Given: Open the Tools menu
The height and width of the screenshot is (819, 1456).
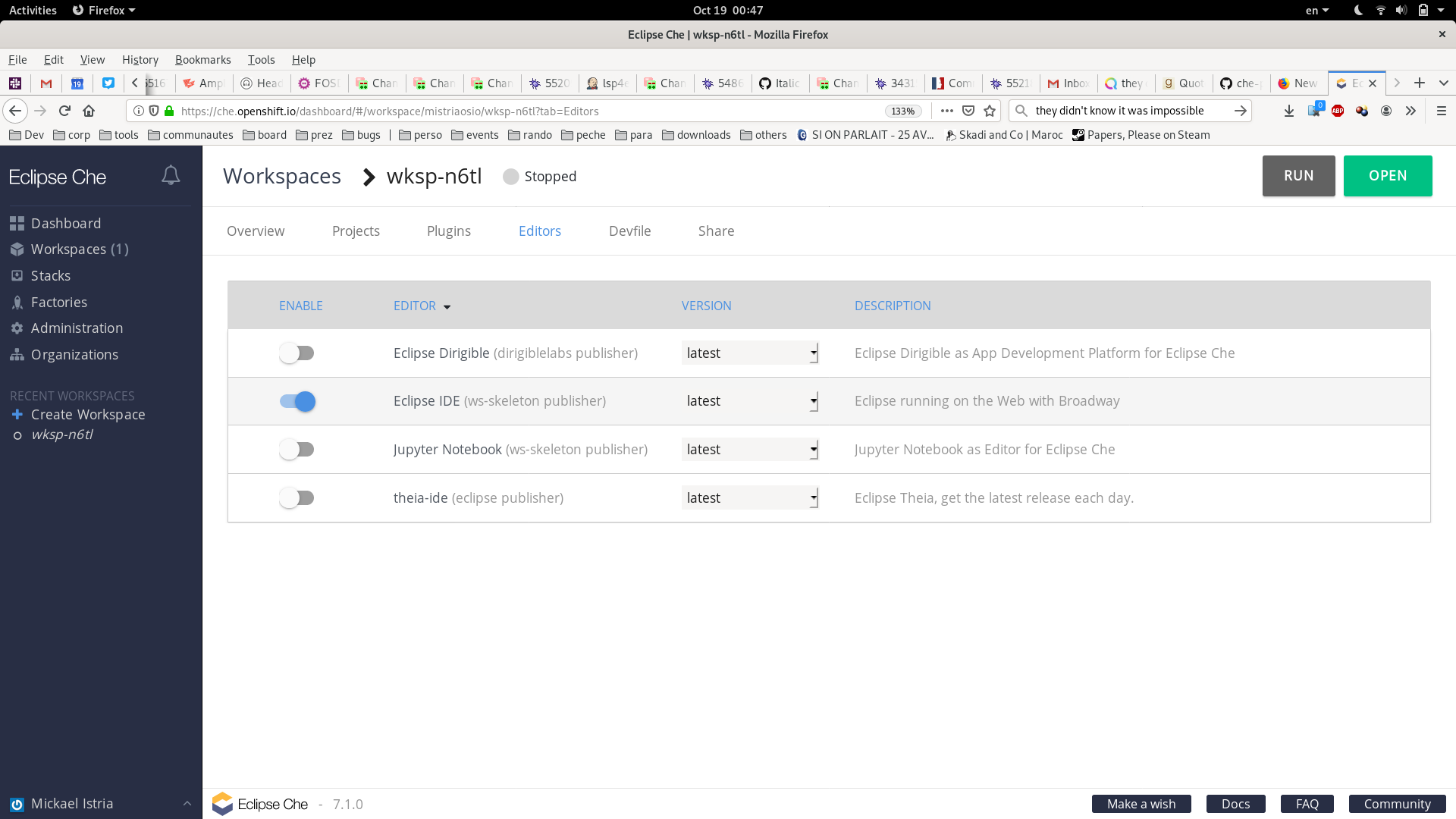Looking at the screenshot, I should (261, 59).
